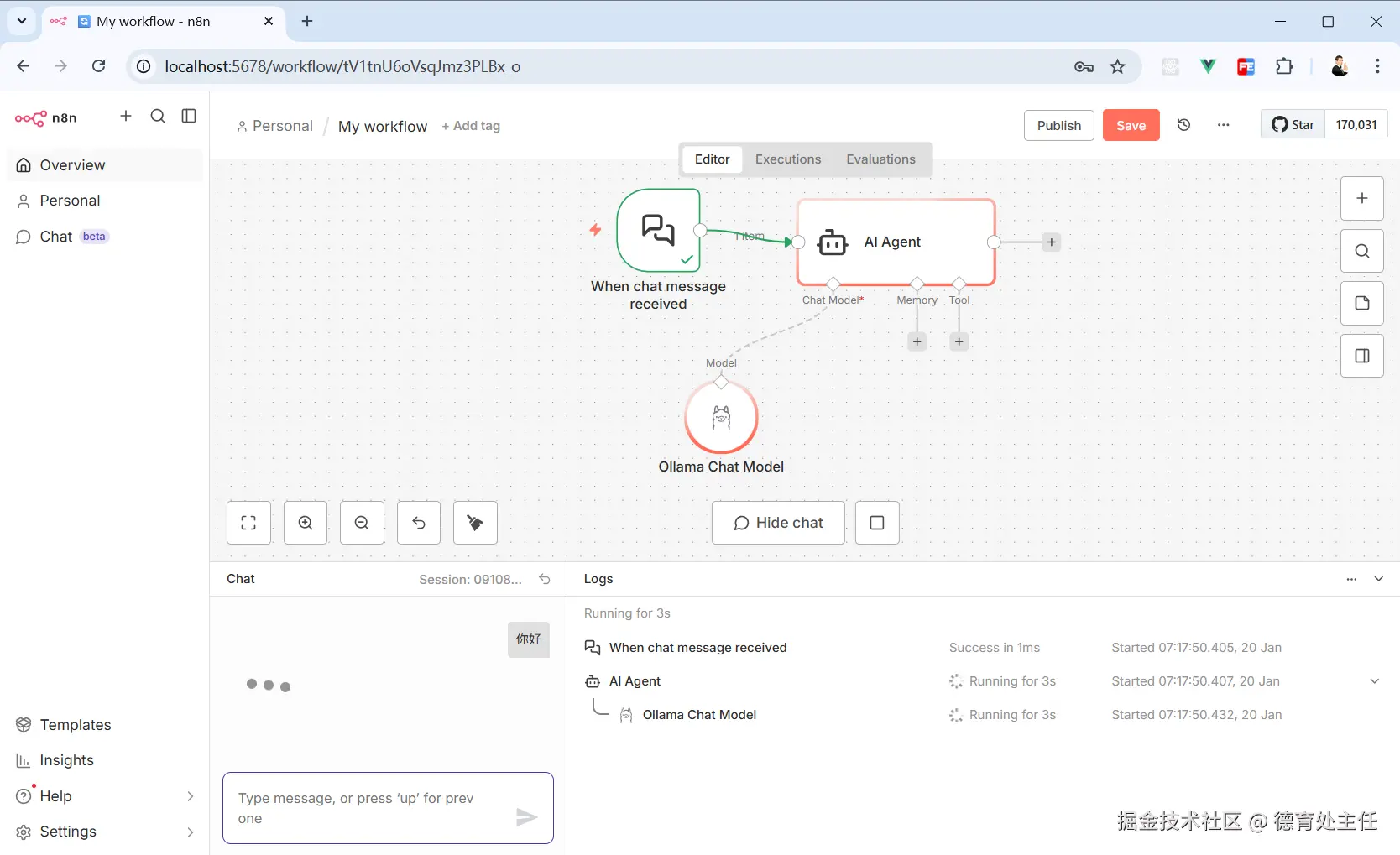Add a Memory sub-node
Screen dimensions: 1400x855
917,341
